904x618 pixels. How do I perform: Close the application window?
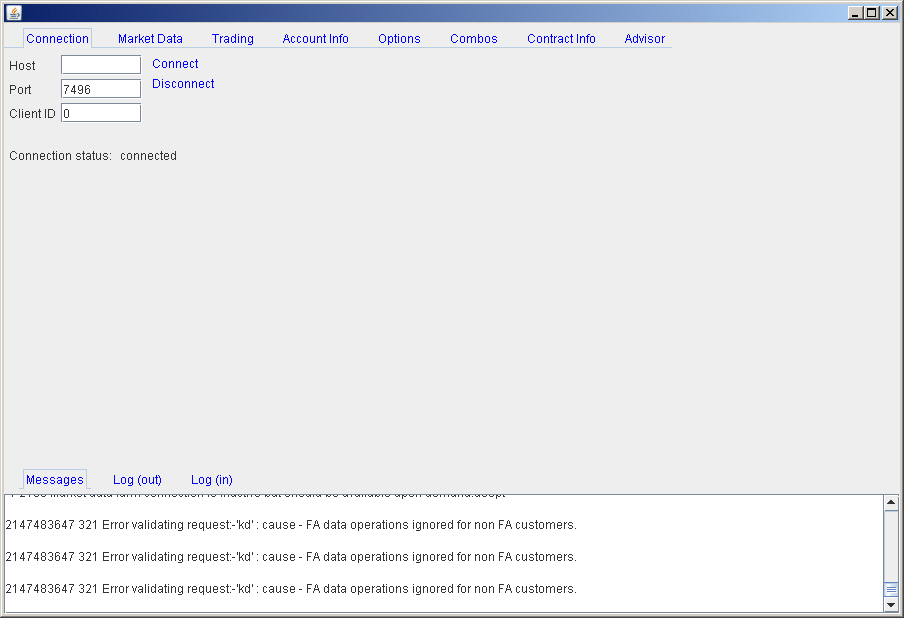pos(890,13)
